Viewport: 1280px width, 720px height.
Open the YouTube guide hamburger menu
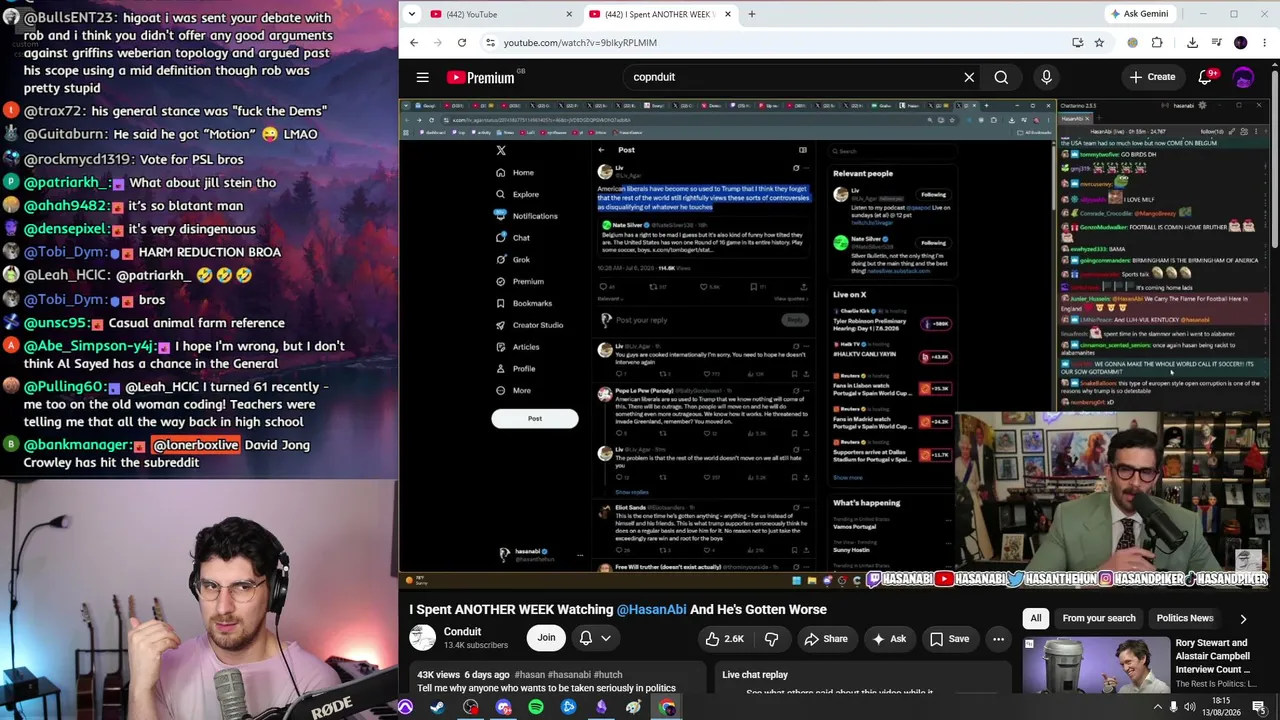(423, 77)
